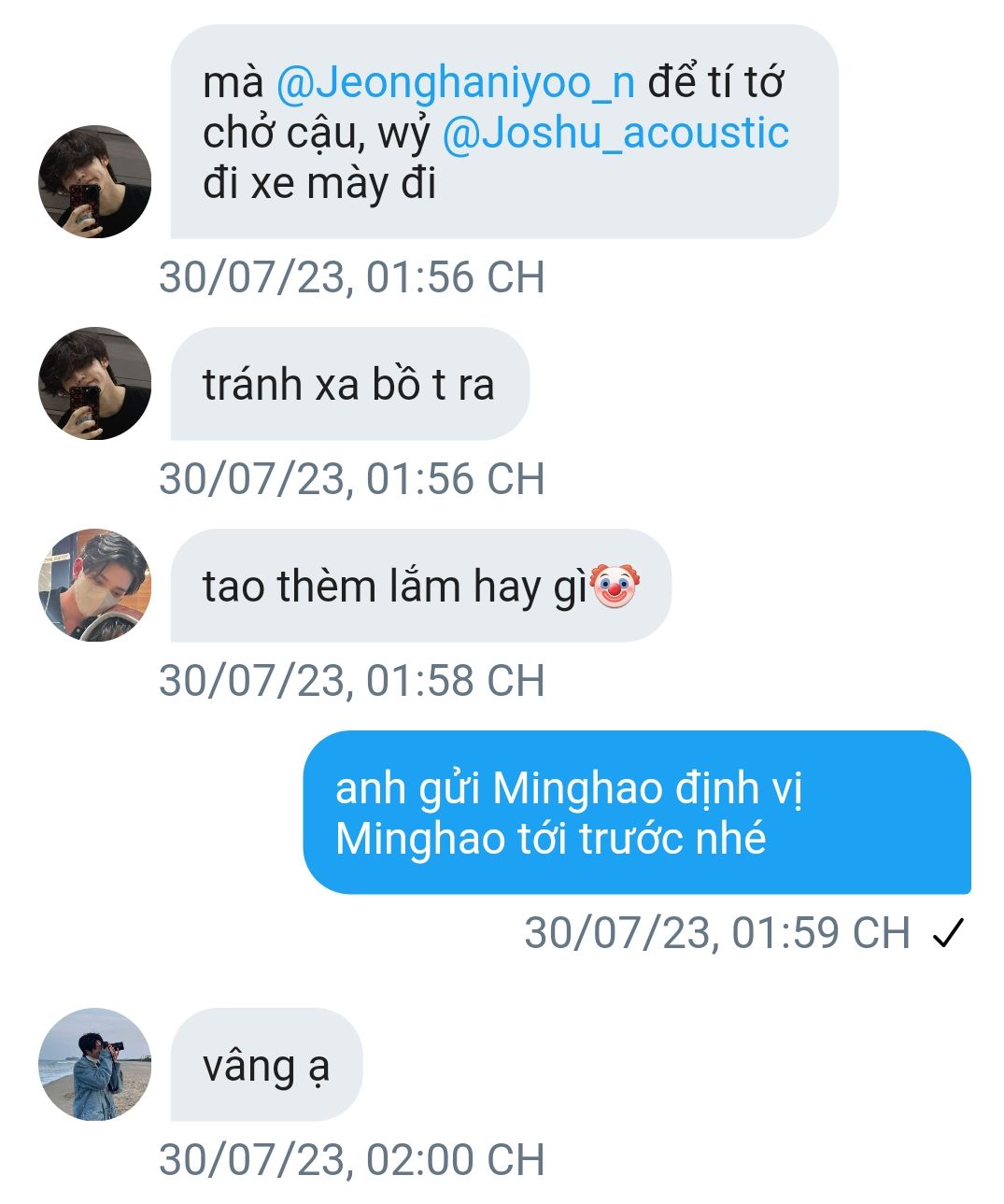The height and width of the screenshot is (1204, 1004).
Task: Select the "vâng ạ" message bubble
Action: click(x=266, y=1064)
